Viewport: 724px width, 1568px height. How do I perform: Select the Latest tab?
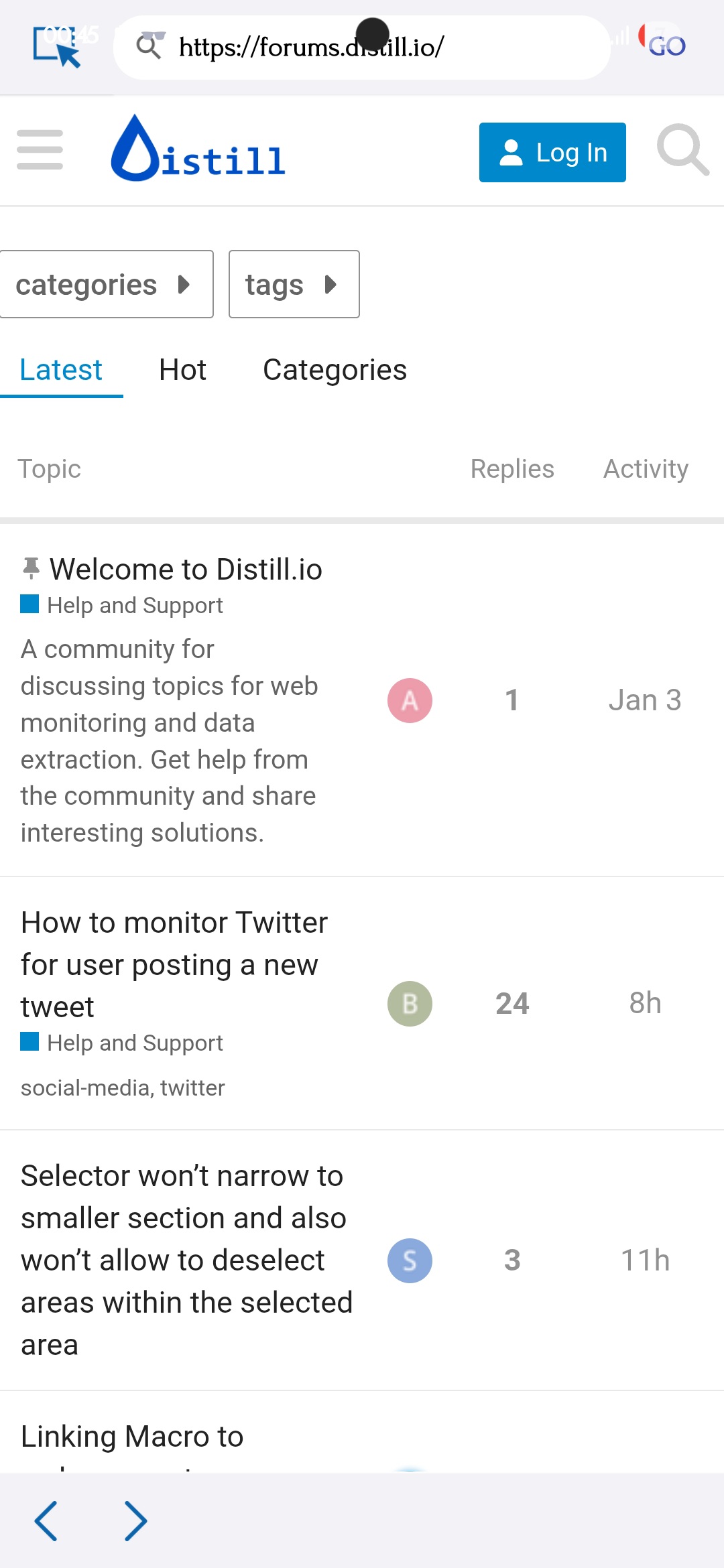coord(61,370)
